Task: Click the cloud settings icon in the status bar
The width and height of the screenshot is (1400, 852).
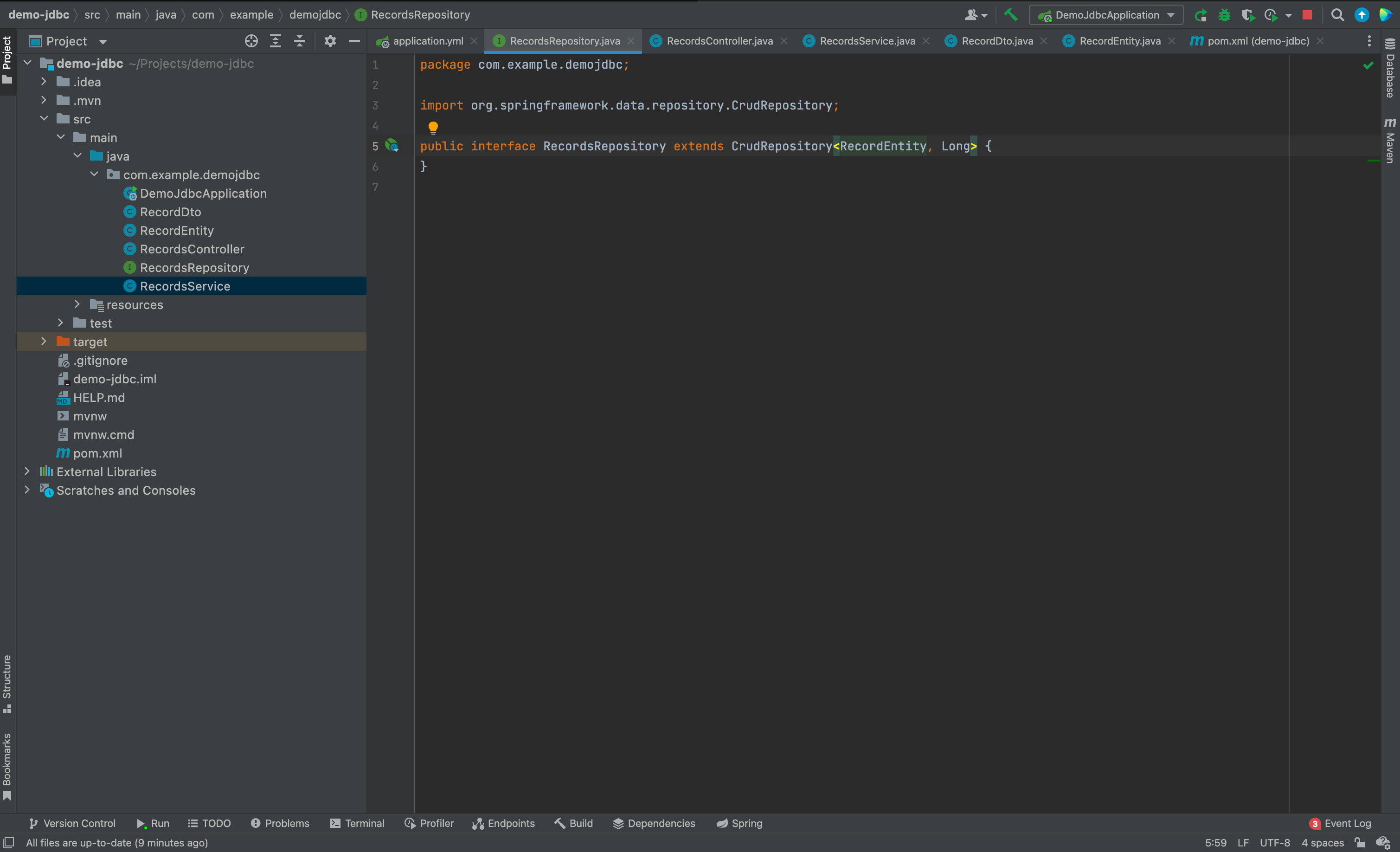Action: click(1383, 842)
